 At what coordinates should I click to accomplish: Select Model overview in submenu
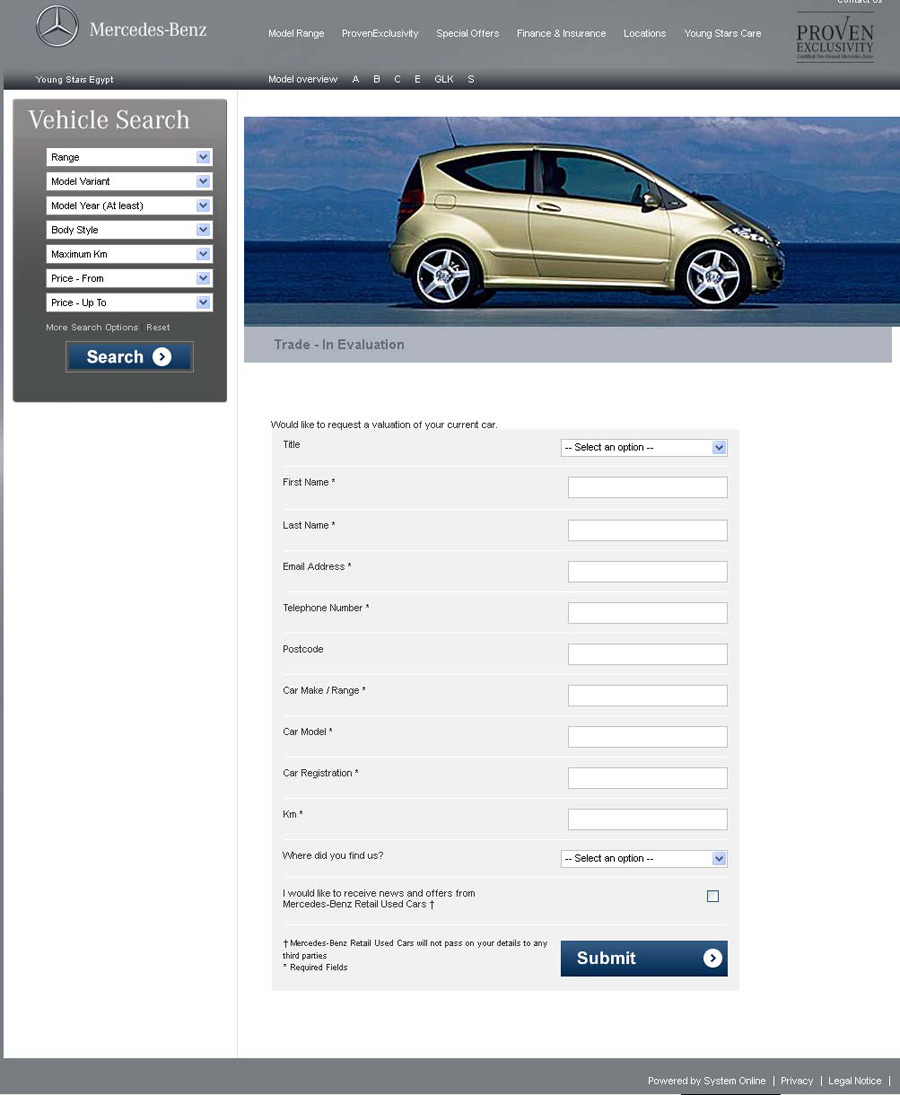(302, 80)
